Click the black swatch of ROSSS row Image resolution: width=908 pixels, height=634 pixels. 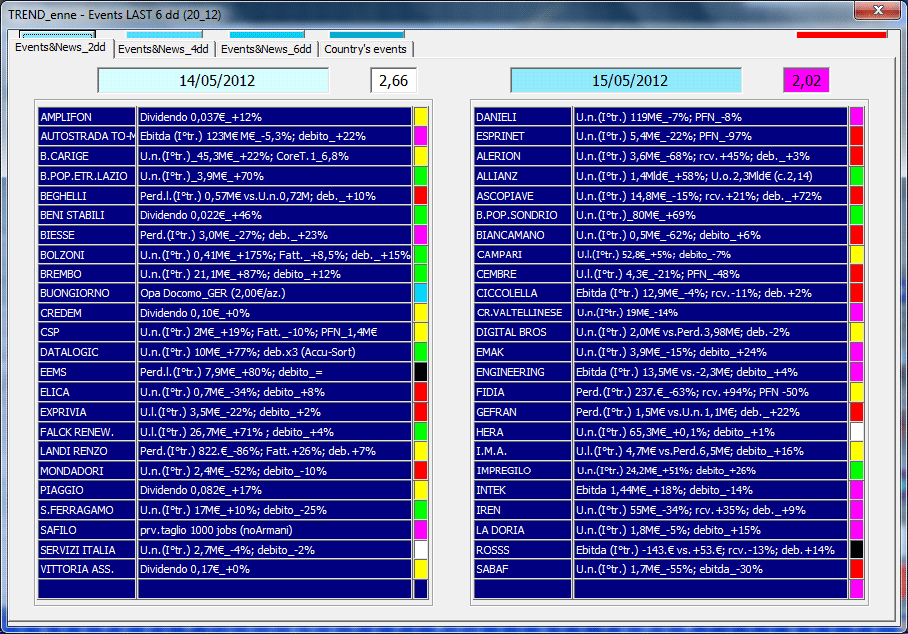[x=857, y=549]
